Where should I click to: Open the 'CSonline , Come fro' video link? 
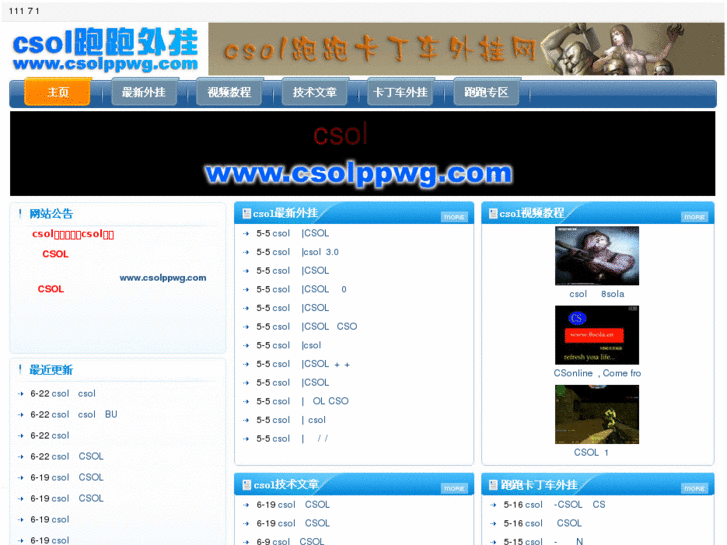597,373
